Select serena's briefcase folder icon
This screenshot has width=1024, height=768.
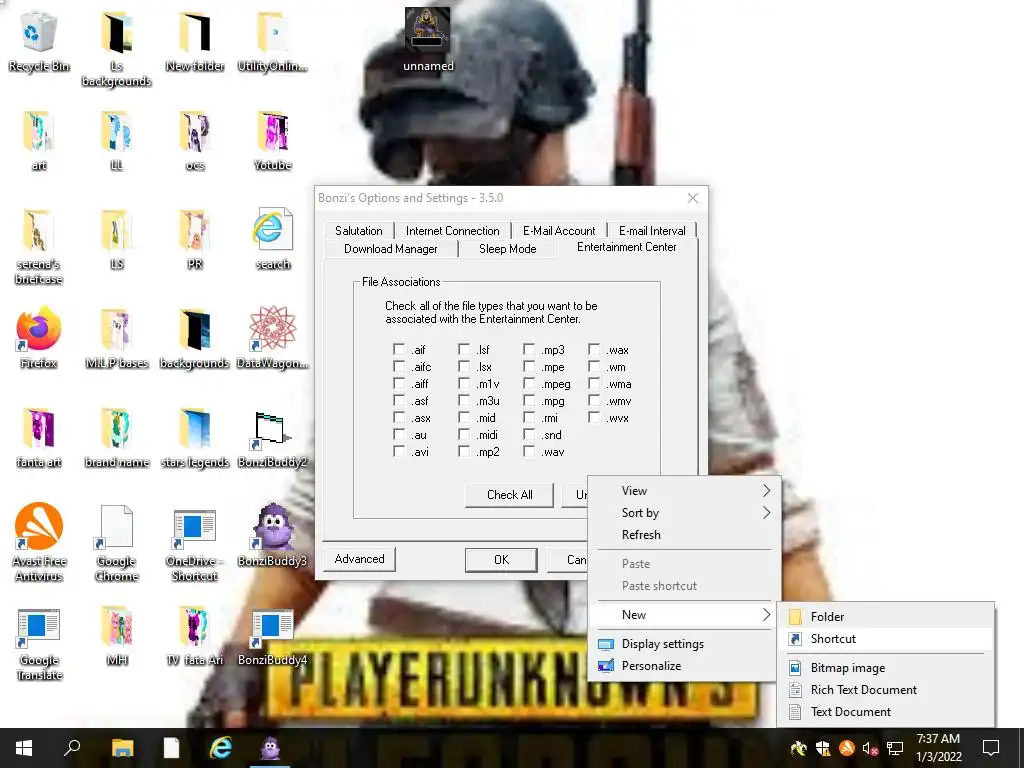[x=39, y=247]
